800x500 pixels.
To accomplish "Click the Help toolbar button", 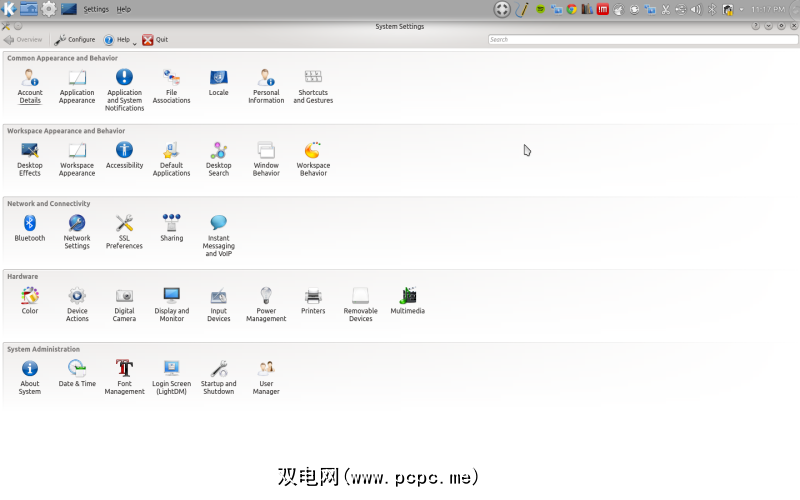I will pyautogui.click(x=117, y=40).
